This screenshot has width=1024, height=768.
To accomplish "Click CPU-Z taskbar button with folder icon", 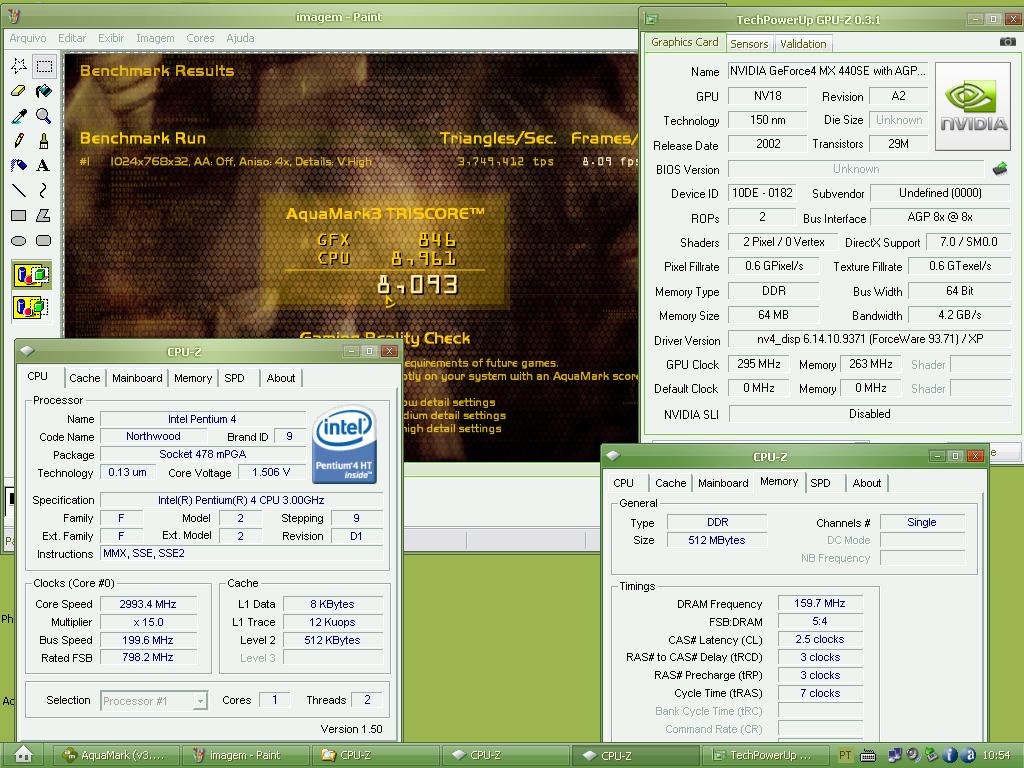I will click(375, 755).
